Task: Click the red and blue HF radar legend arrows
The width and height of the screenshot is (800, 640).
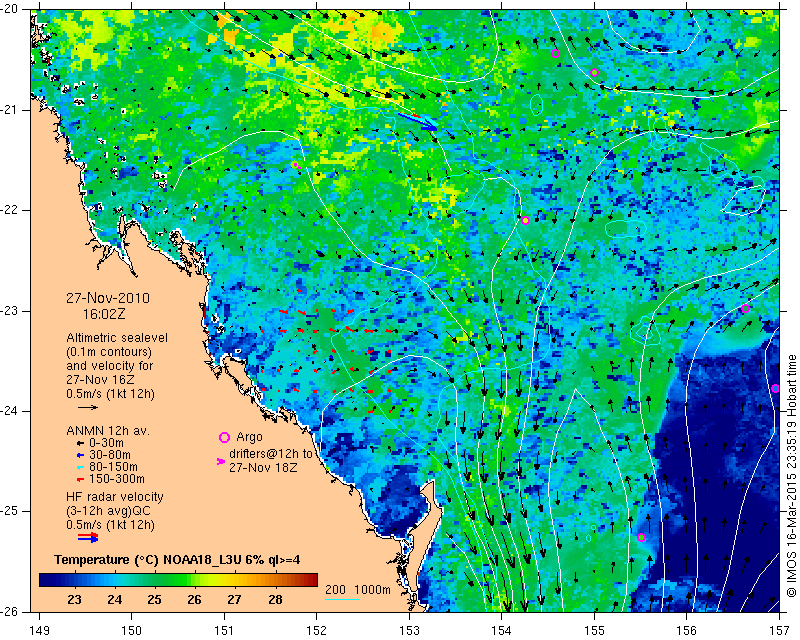Action: 88,537
